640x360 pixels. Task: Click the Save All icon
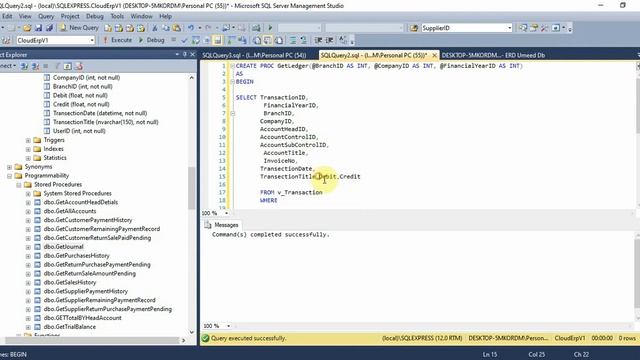[49, 28]
